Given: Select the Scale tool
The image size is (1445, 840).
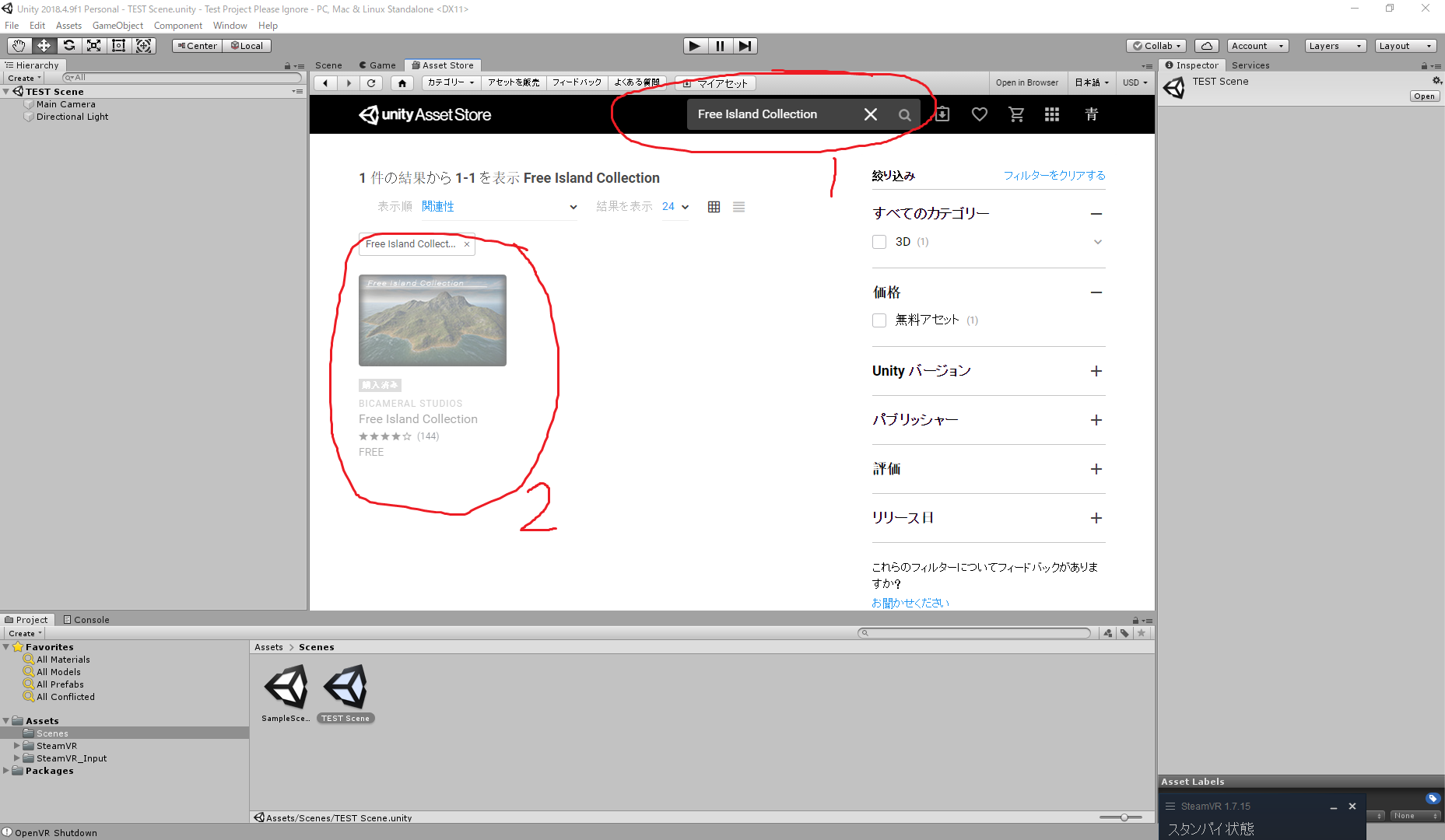Looking at the screenshot, I should pos(93,45).
